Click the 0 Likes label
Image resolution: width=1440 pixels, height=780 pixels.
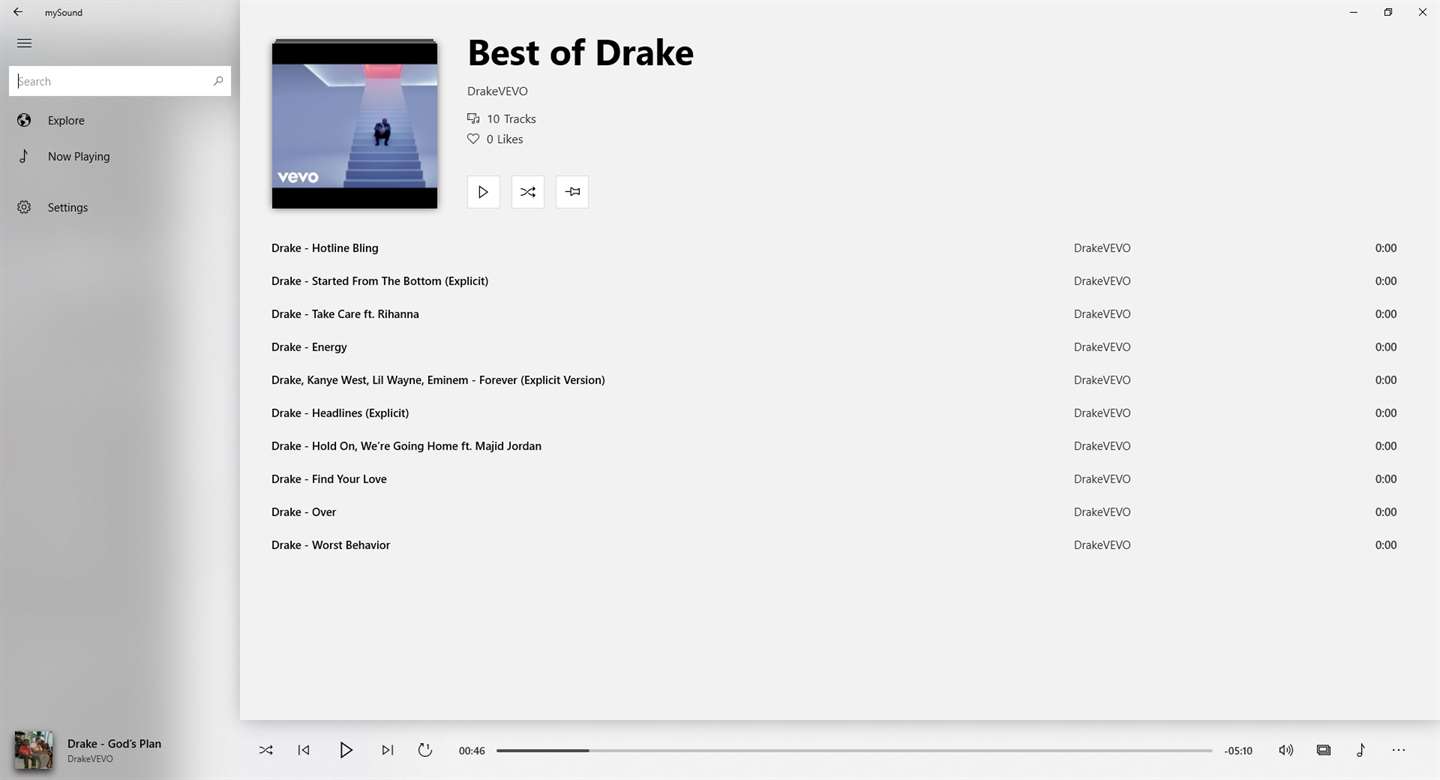pyautogui.click(x=505, y=139)
